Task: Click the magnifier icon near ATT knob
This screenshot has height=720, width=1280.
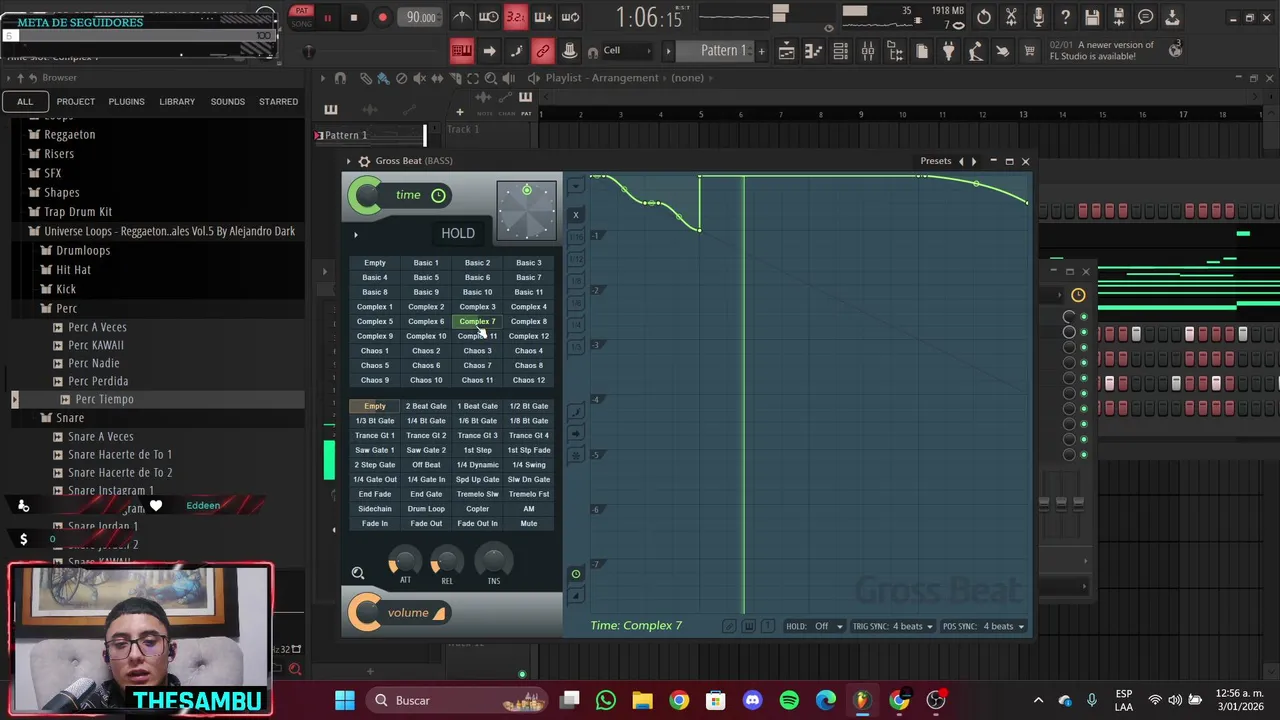Action: [x=357, y=573]
